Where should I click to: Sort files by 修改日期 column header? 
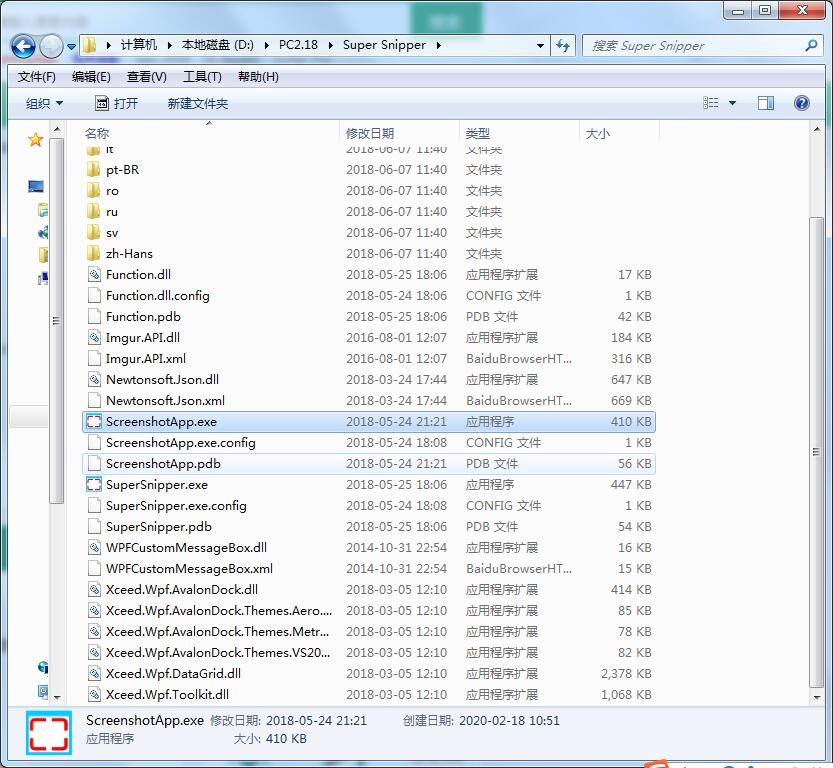click(370, 133)
